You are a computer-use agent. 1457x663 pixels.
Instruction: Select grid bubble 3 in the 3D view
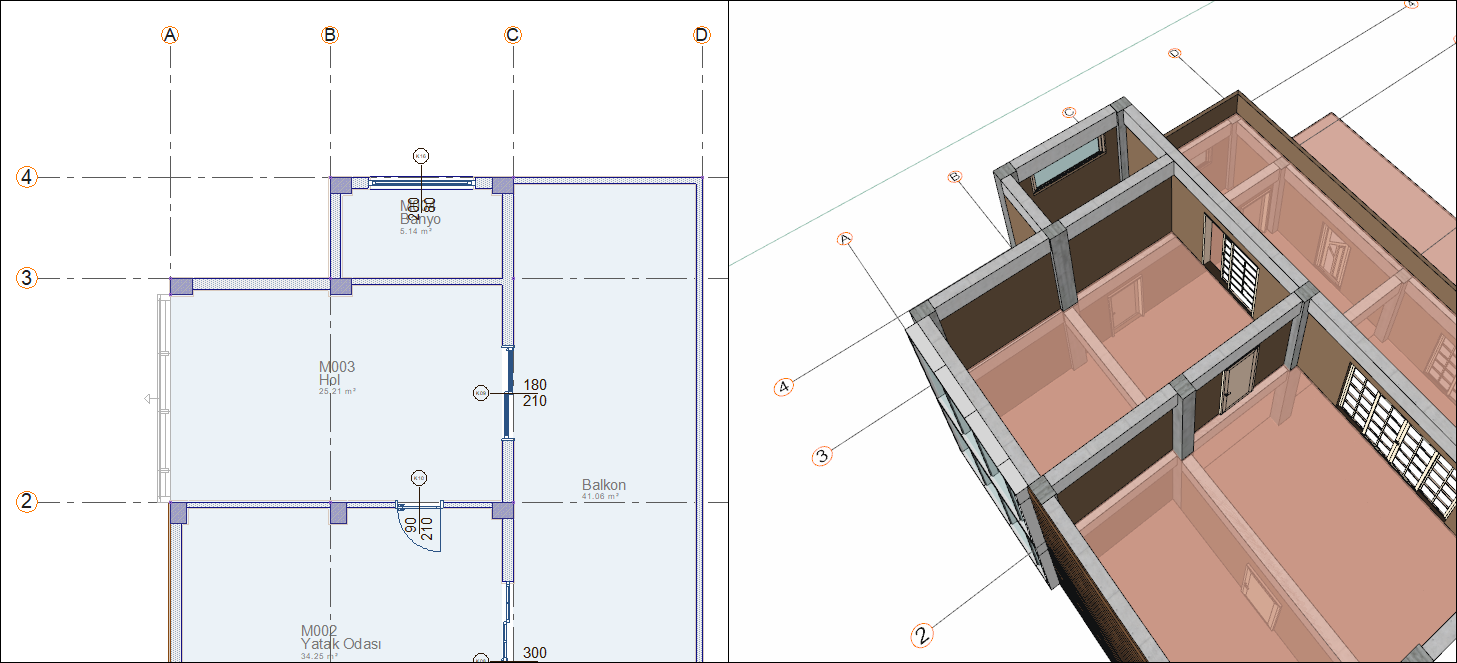(822, 456)
